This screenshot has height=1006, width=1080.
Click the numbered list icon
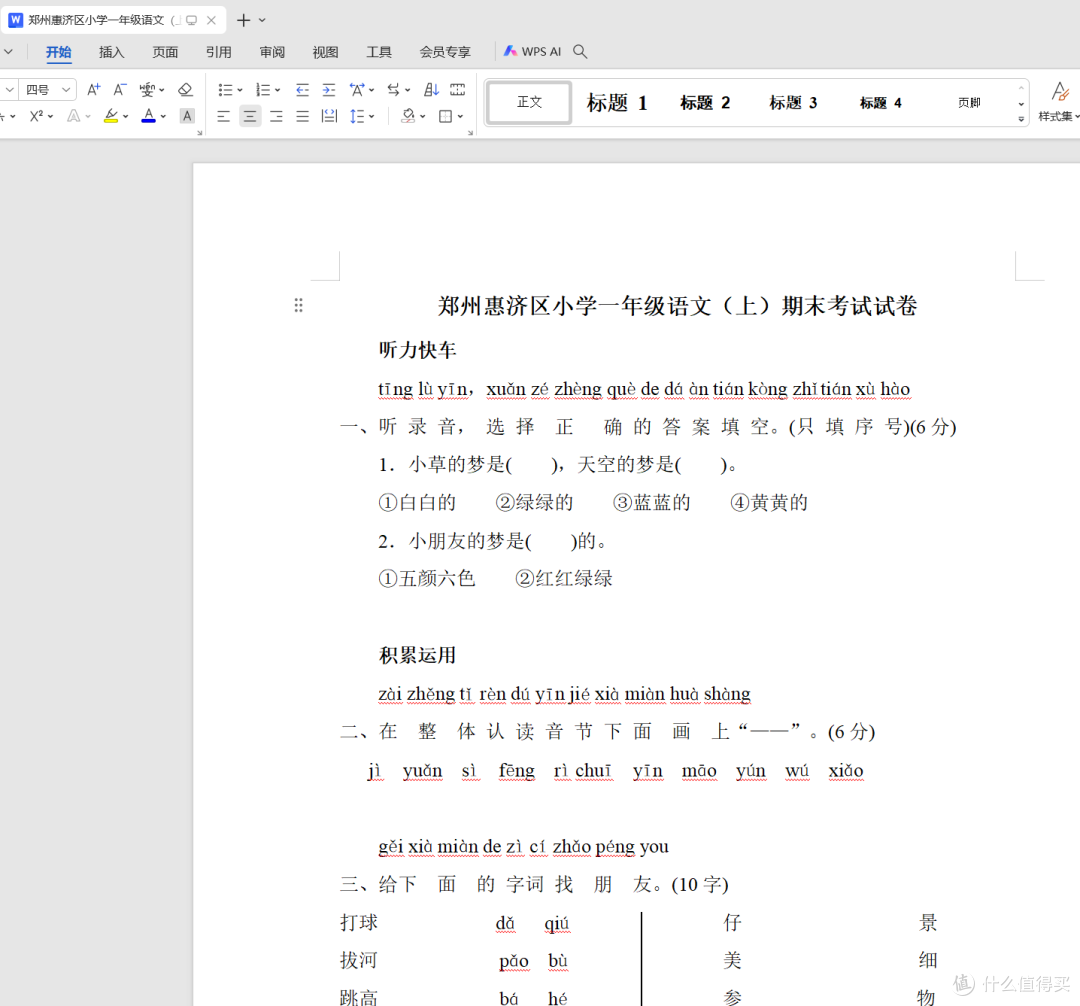click(262, 90)
